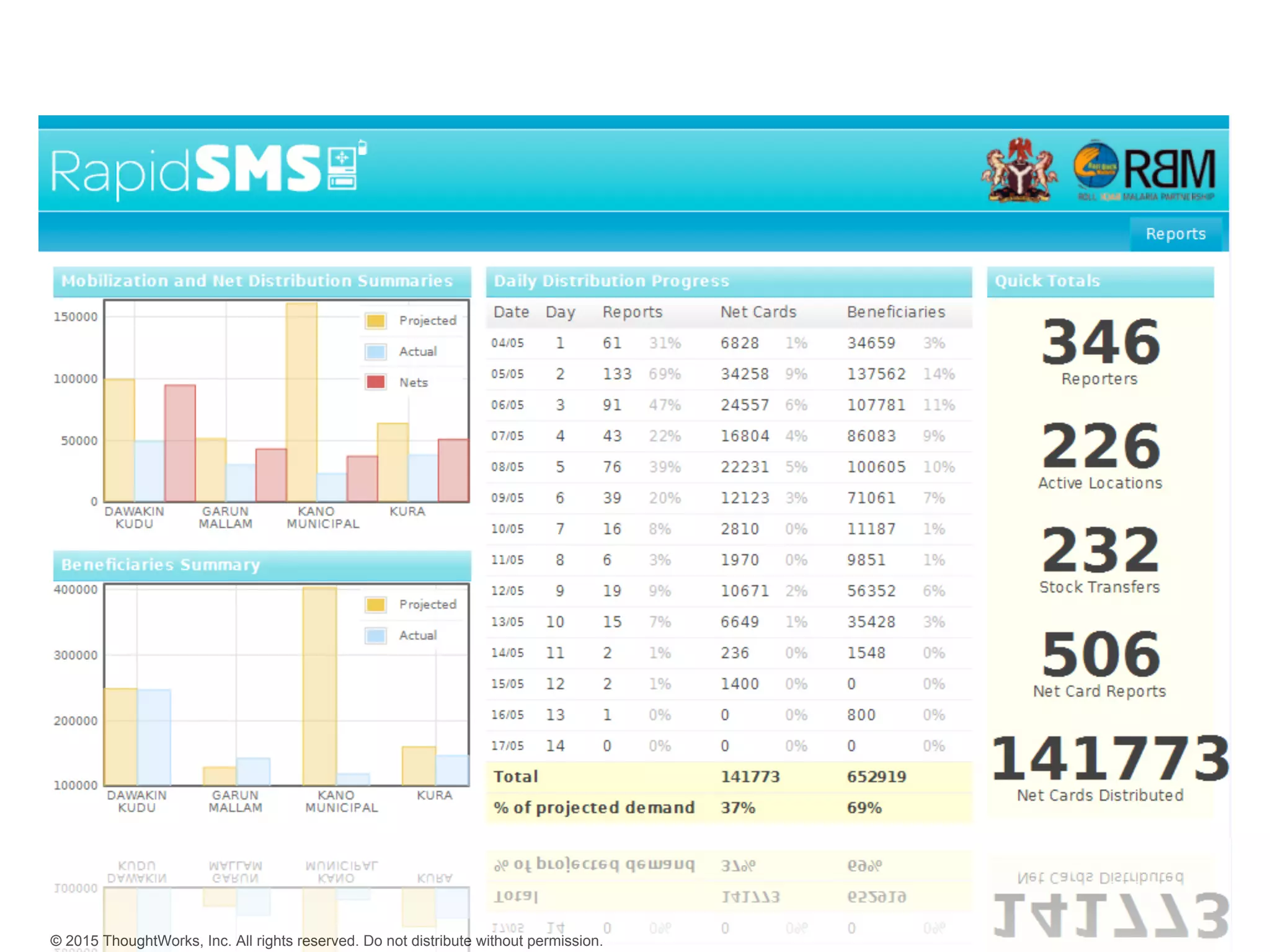Click Nets red swatch in chart legend
The image size is (1270, 952).
pyautogui.click(x=376, y=382)
